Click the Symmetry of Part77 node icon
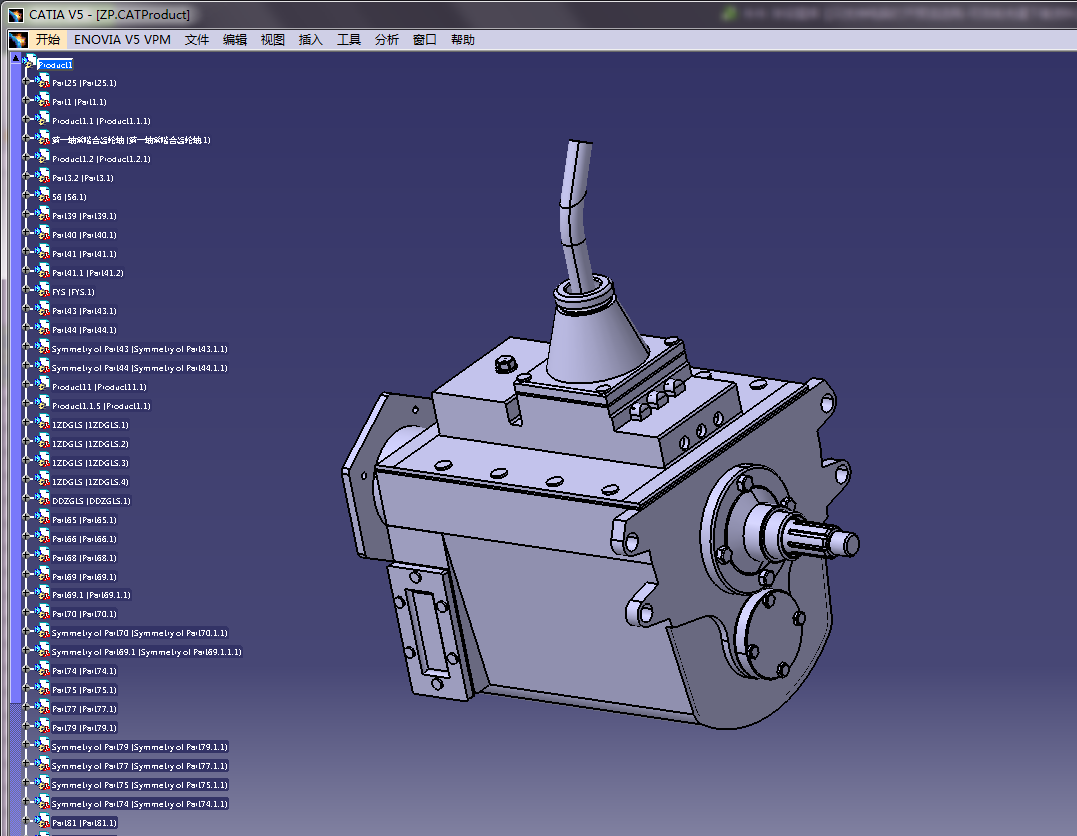Viewport: 1077px width, 836px height. 43,765
